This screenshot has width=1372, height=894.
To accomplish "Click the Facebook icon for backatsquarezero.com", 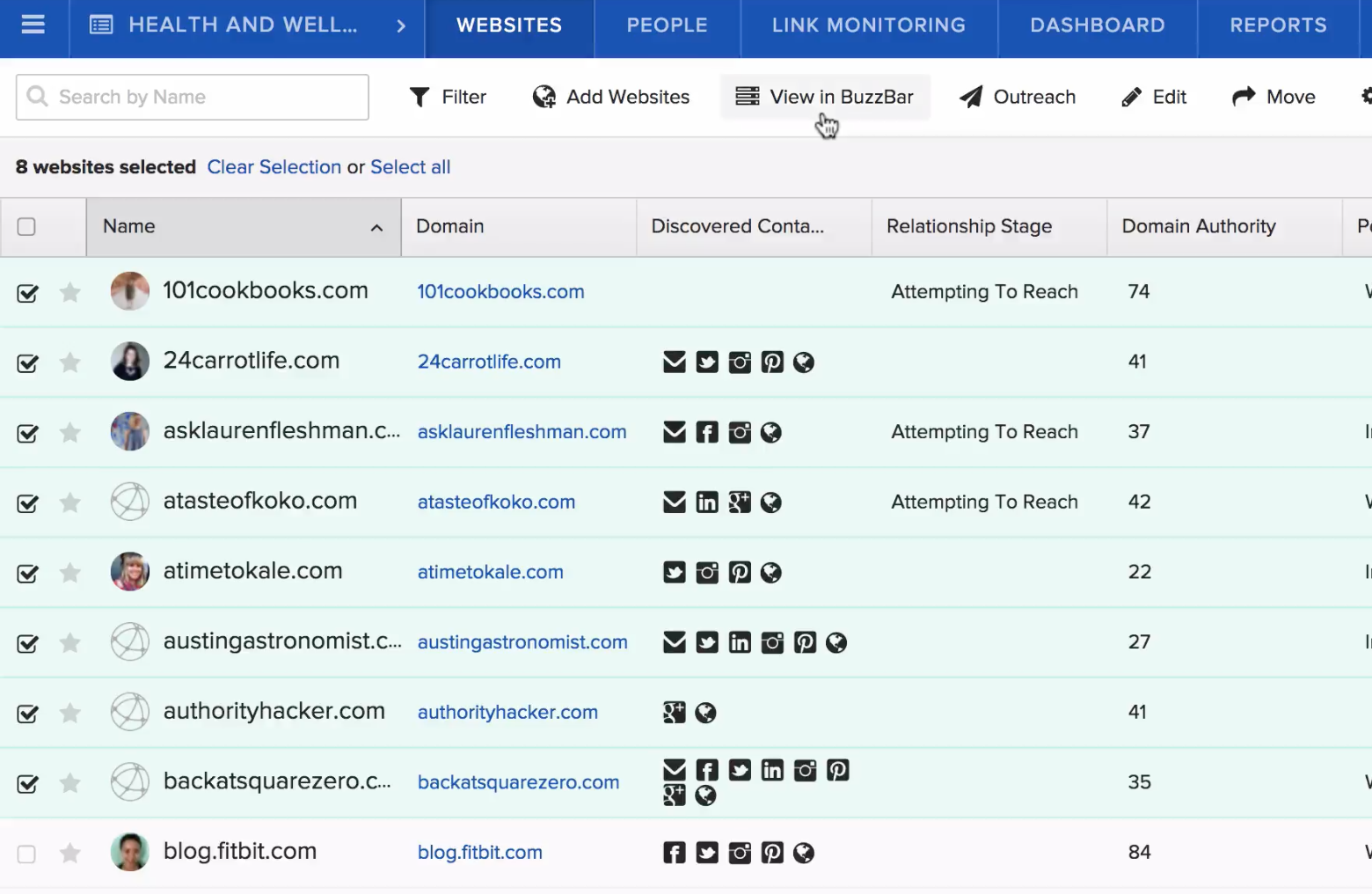I will pyautogui.click(x=707, y=771).
